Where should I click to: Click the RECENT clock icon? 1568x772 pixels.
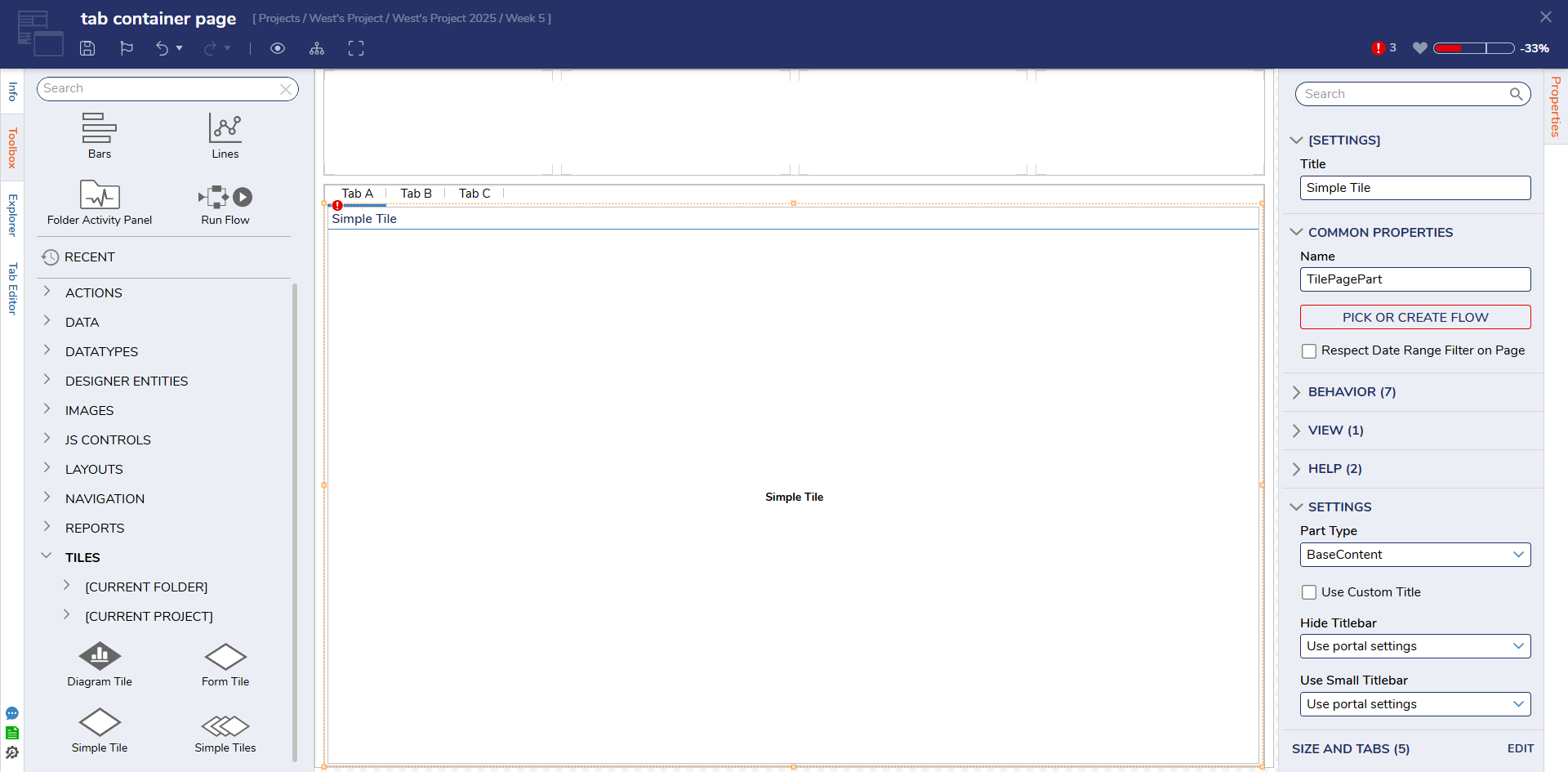[50, 257]
